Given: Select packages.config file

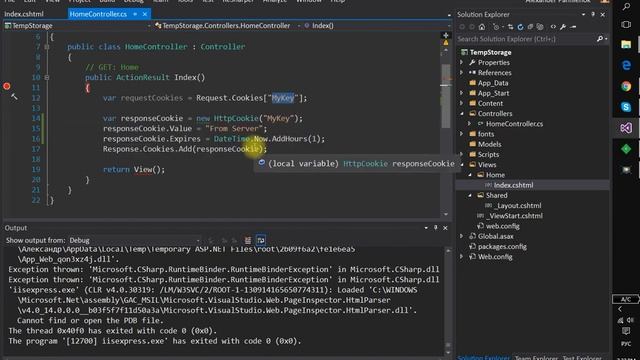Looking at the screenshot, I should pos(502,247).
